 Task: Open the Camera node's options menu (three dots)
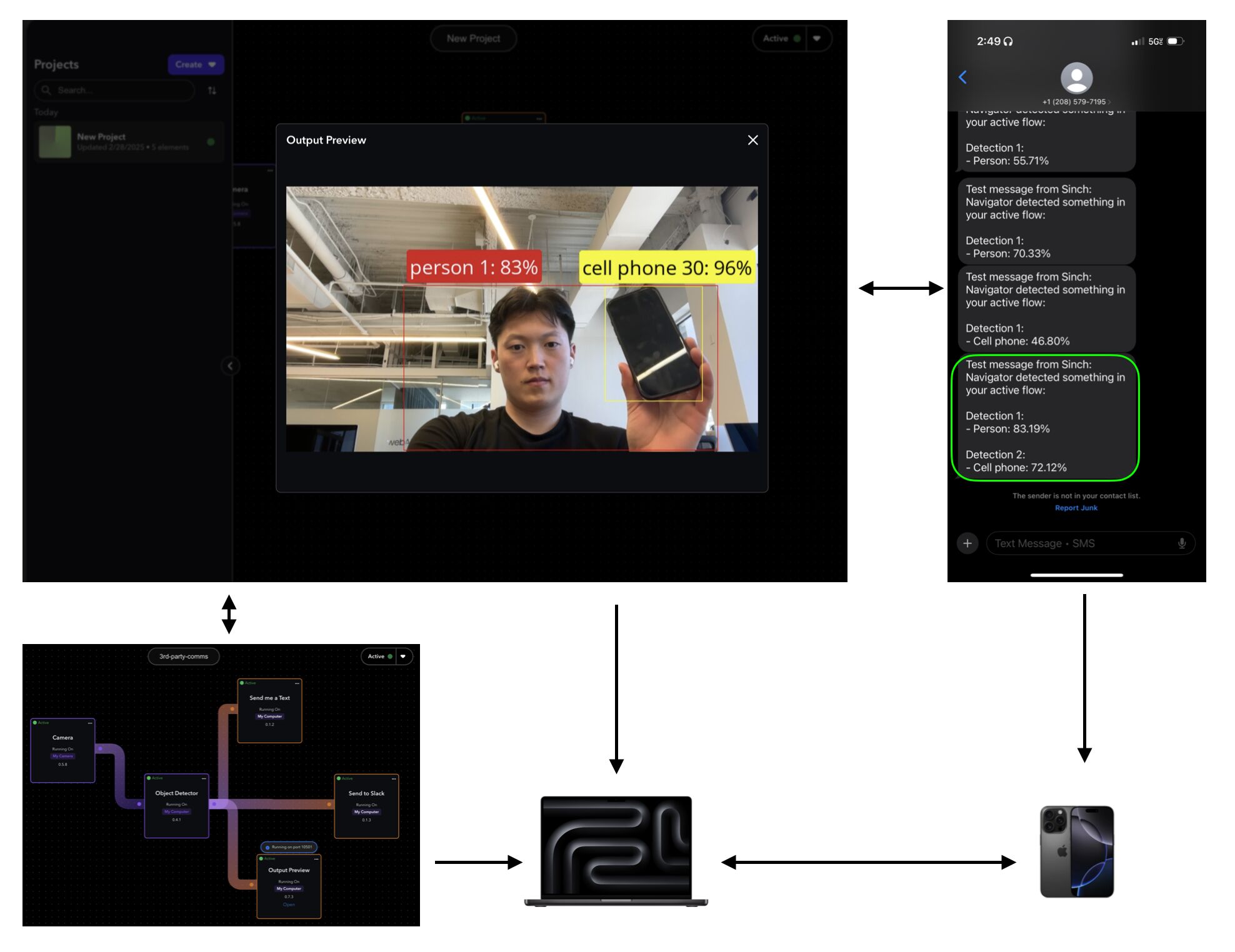tap(91, 723)
